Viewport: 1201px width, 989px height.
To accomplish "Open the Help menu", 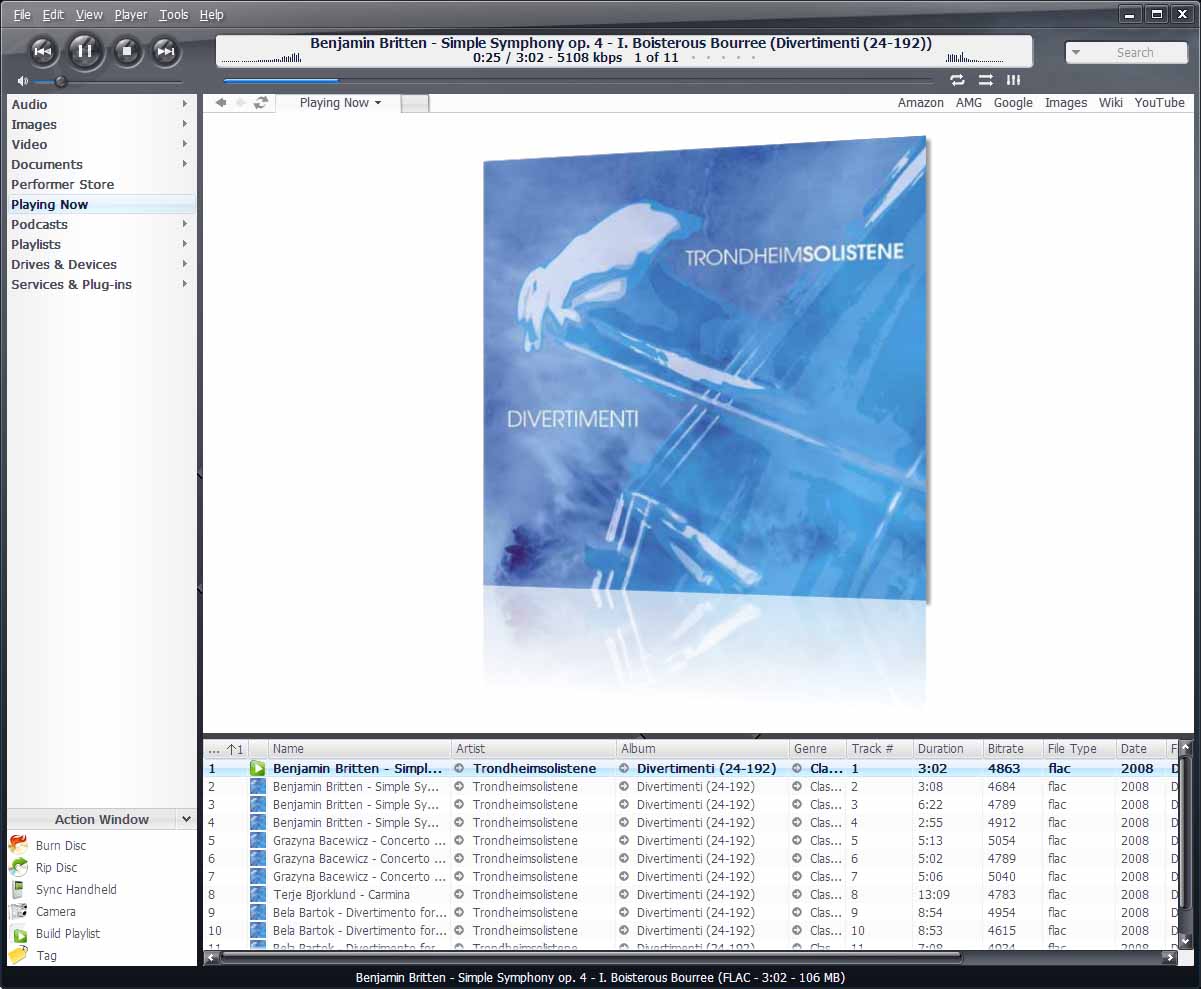I will [211, 15].
